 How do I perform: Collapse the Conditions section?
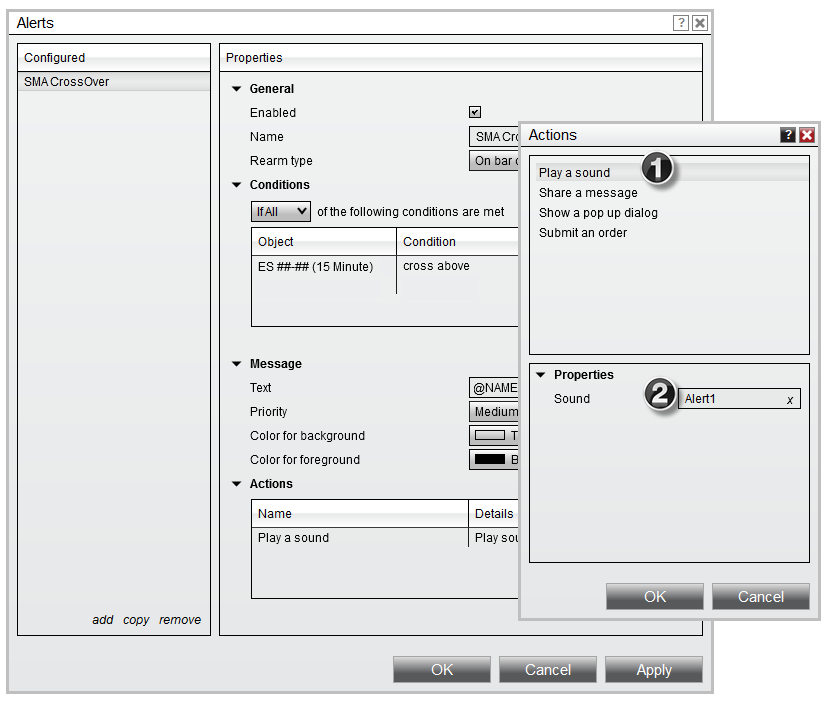pyautogui.click(x=237, y=185)
